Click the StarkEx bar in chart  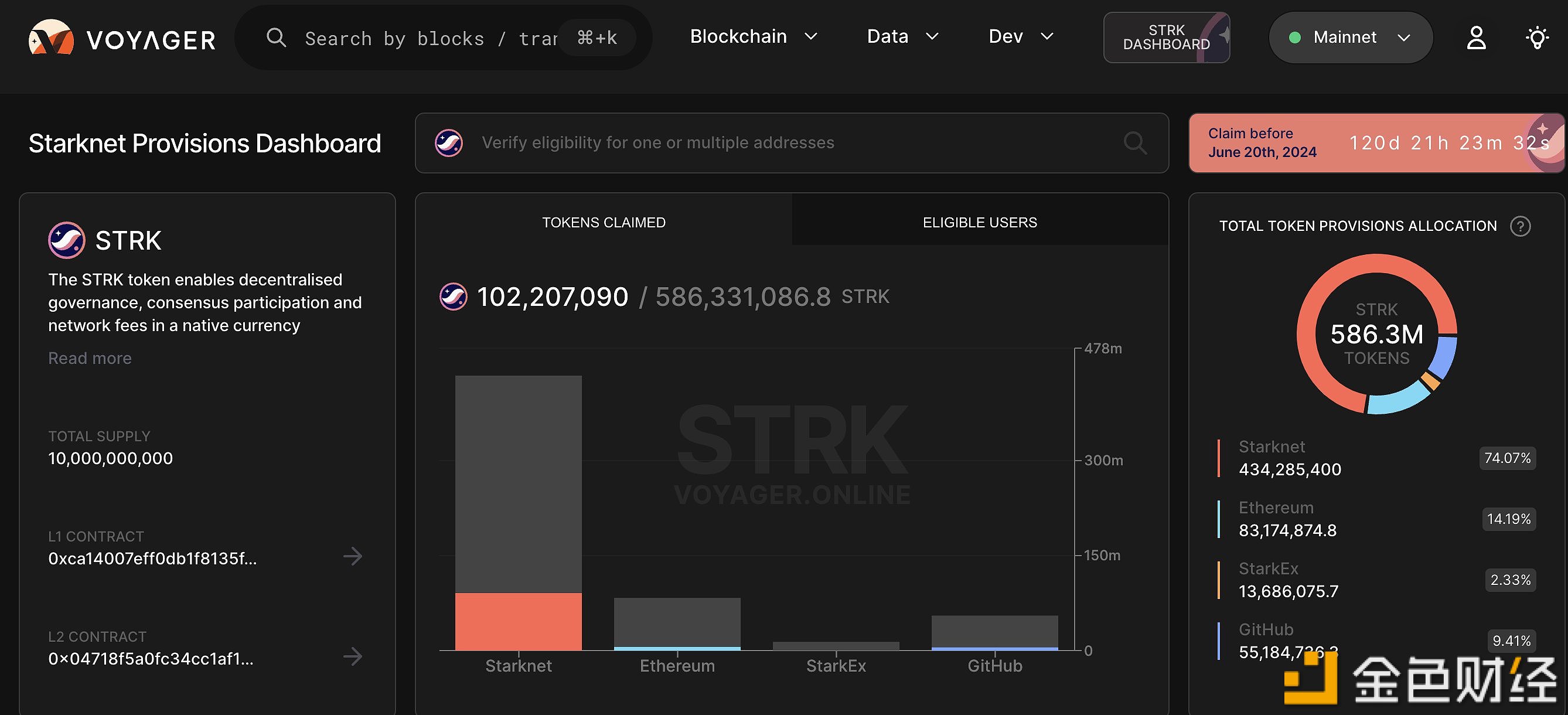(x=836, y=646)
